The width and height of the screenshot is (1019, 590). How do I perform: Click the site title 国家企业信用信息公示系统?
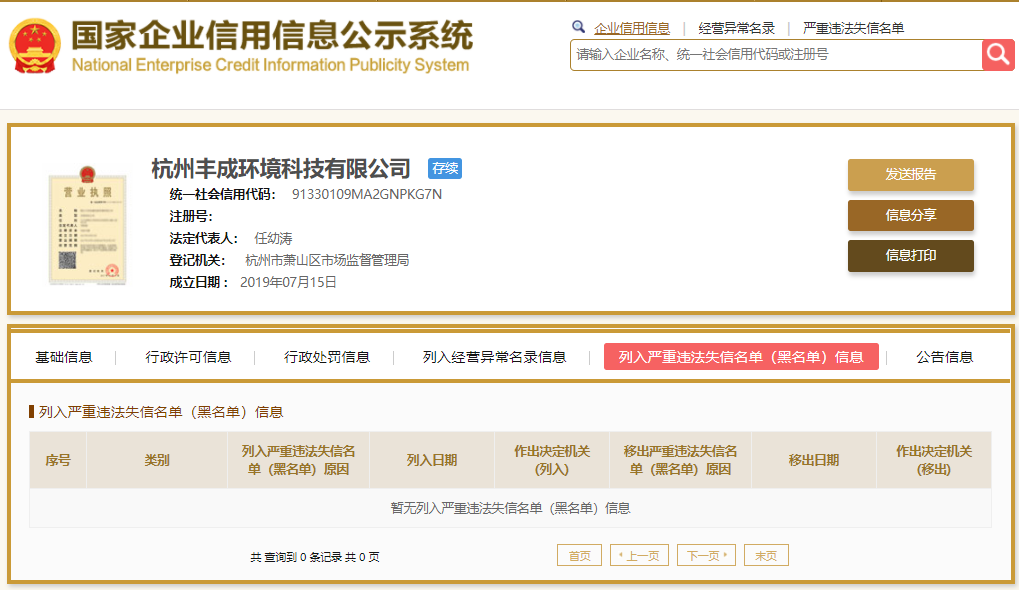272,35
